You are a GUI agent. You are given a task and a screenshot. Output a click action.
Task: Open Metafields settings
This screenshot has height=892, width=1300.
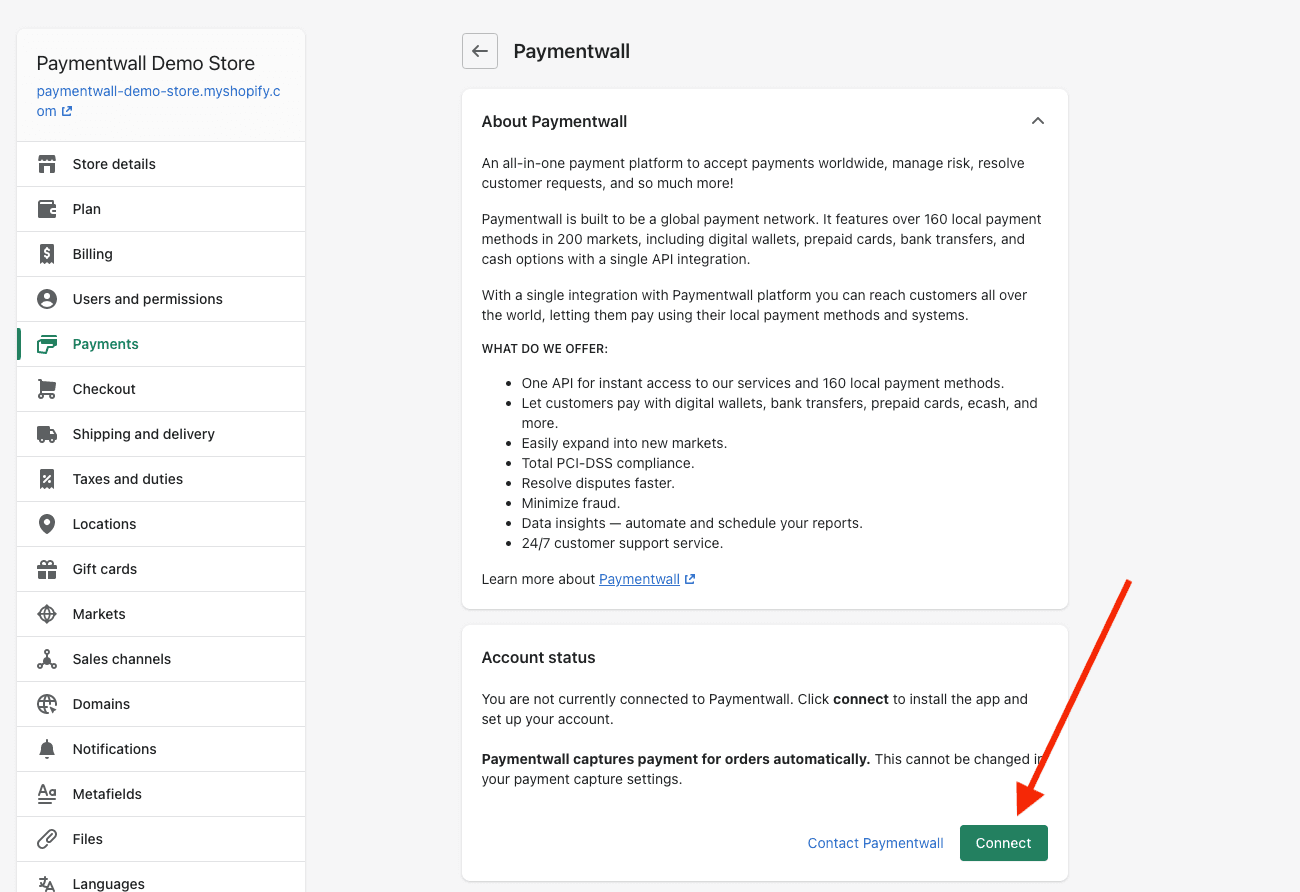161,794
